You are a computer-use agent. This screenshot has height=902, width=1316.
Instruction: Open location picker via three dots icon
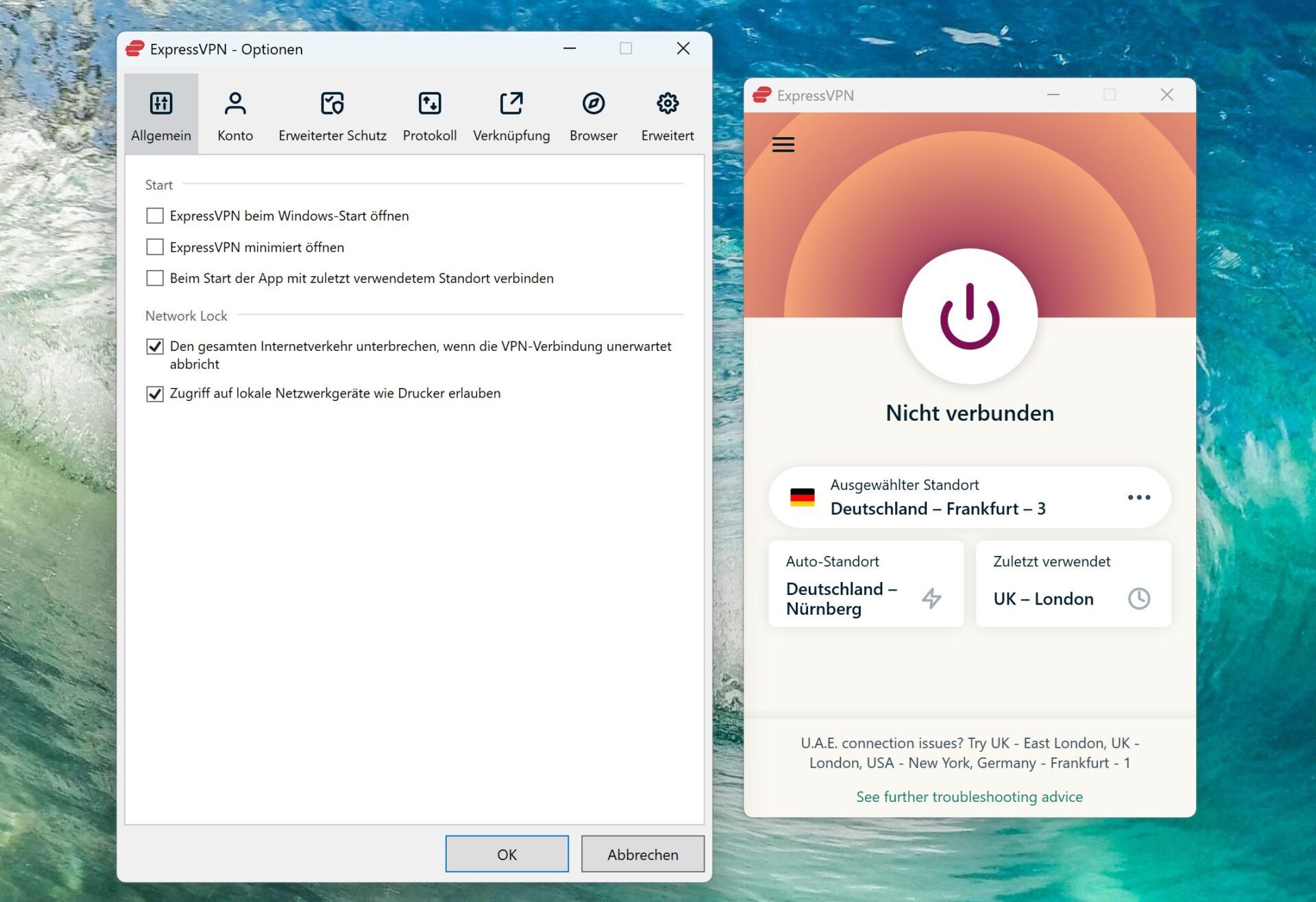[x=1139, y=498]
